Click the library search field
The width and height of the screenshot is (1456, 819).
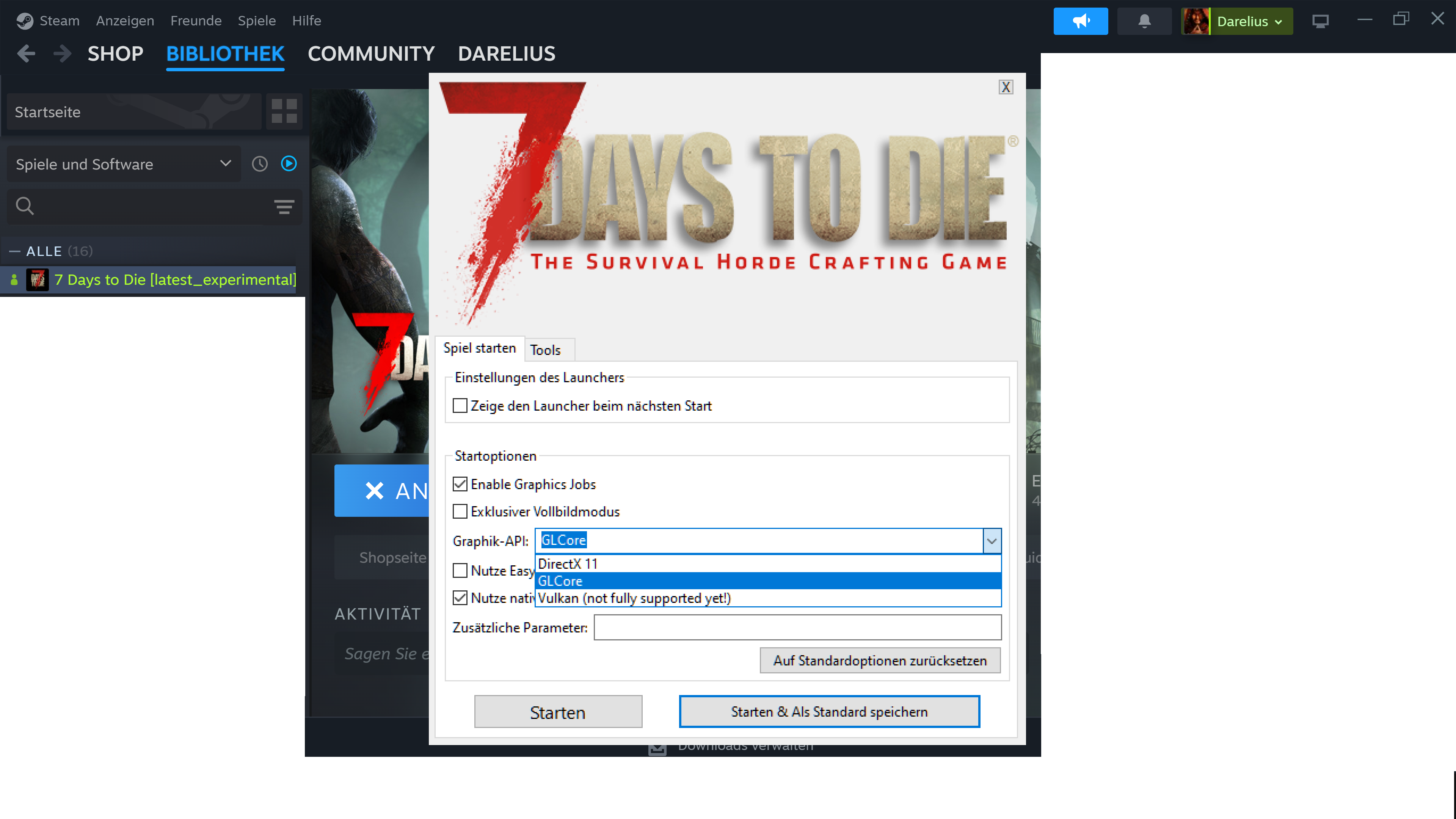click(154, 206)
